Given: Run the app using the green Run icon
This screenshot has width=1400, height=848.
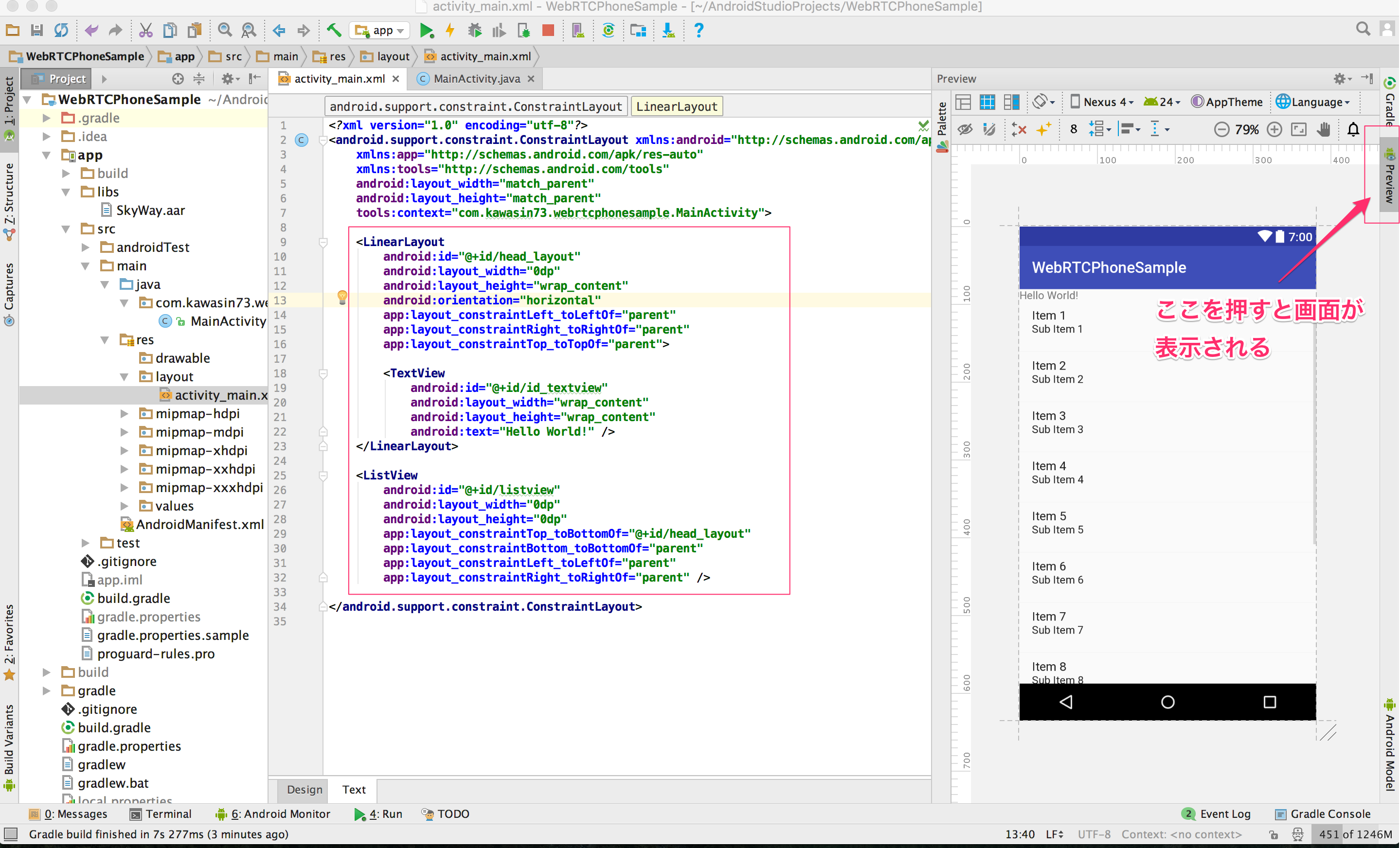Looking at the screenshot, I should coord(427,30).
